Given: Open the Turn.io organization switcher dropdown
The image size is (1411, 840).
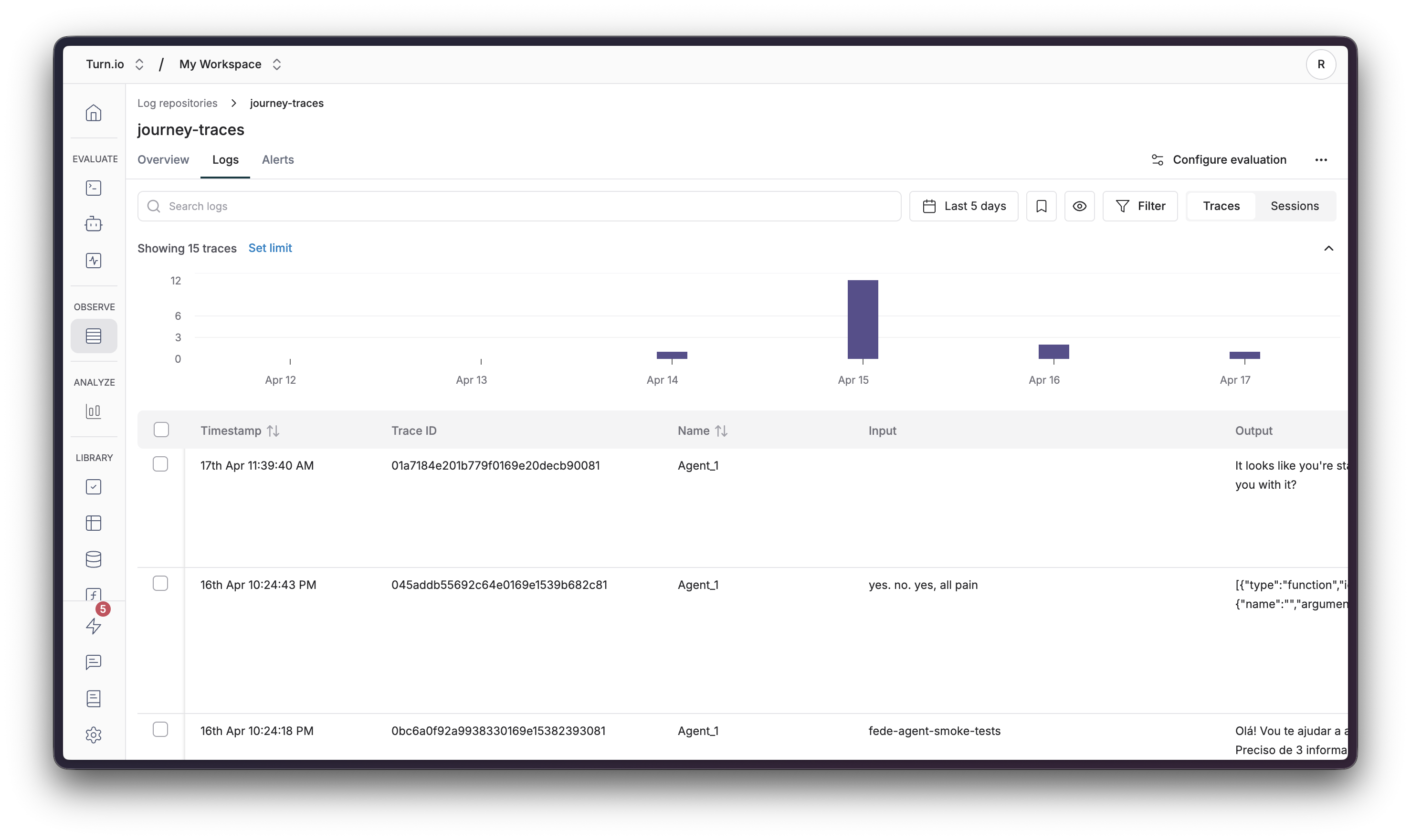Looking at the screenshot, I should coord(115,64).
